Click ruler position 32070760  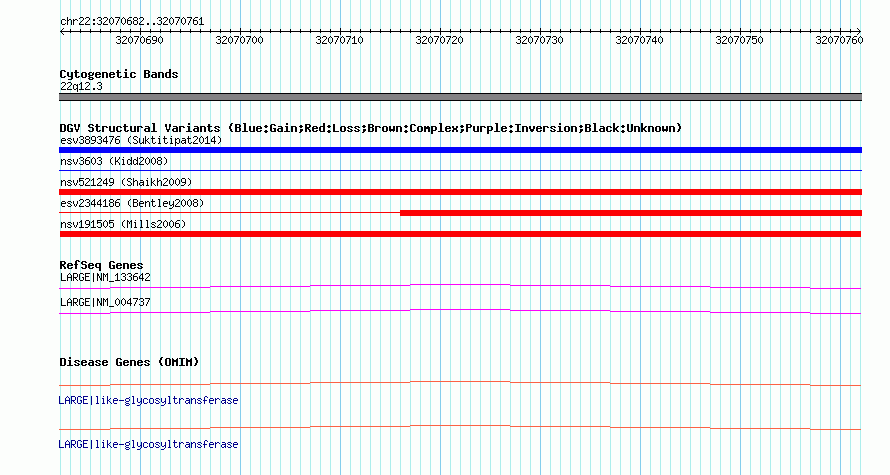tap(839, 40)
